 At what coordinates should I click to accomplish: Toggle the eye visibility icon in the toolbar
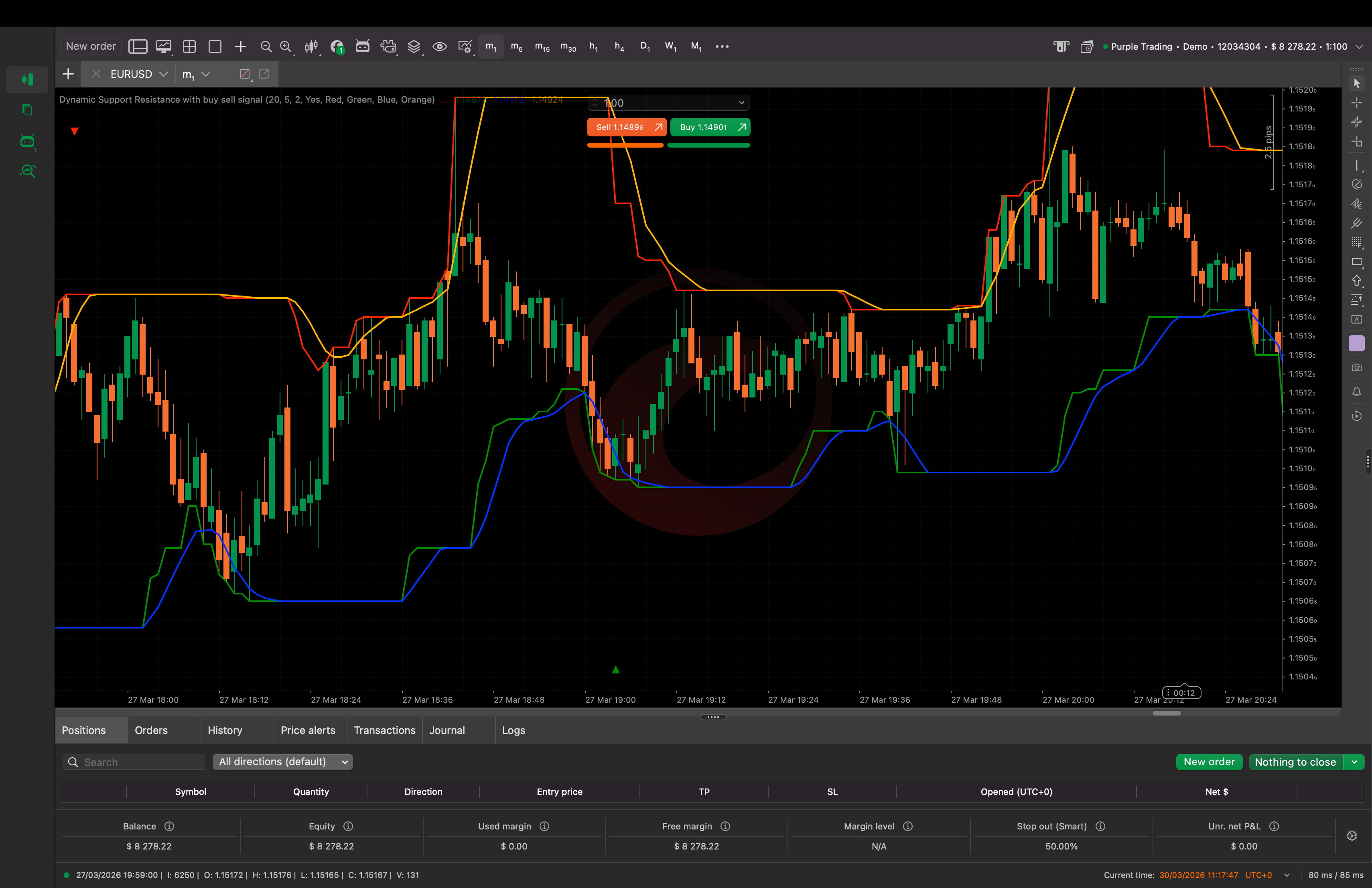pos(440,46)
